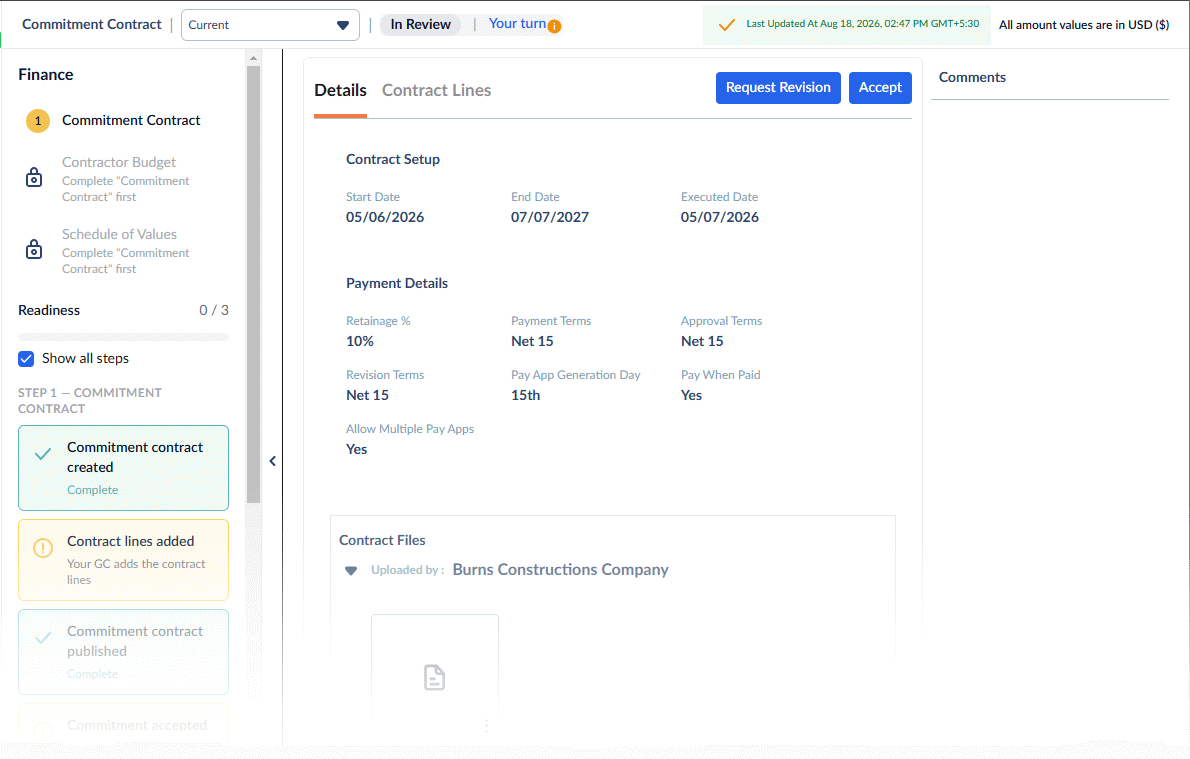Click the Your turn link

(517, 24)
